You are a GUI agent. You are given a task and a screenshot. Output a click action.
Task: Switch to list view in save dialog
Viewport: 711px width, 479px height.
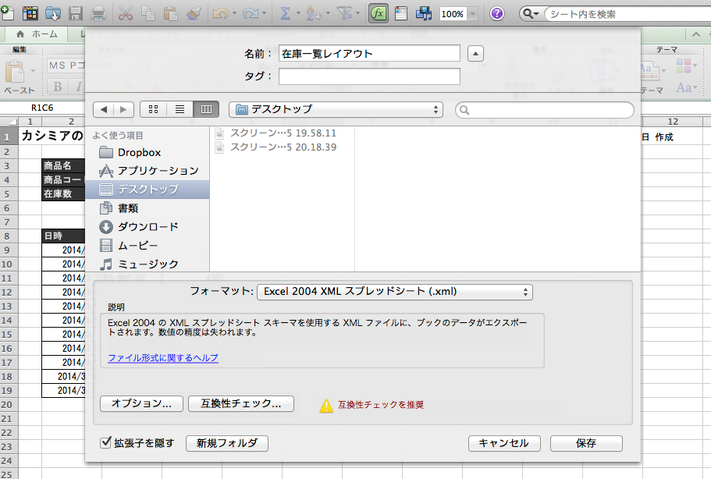[x=180, y=109]
